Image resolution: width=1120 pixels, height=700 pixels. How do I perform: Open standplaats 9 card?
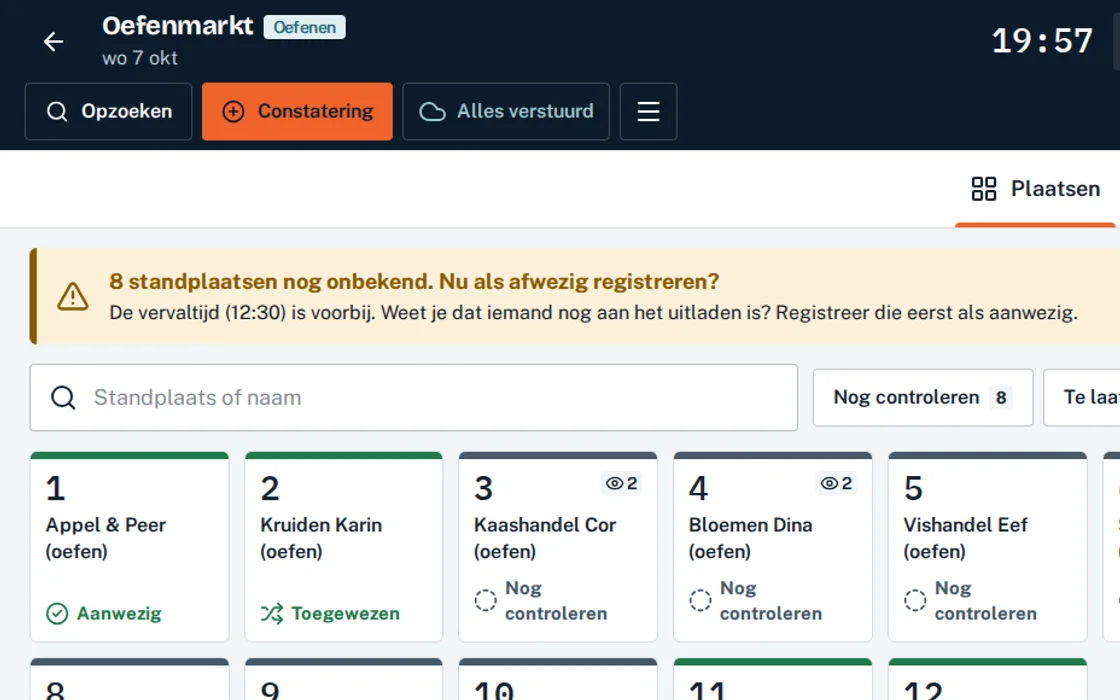pyautogui.click(x=344, y=679)
